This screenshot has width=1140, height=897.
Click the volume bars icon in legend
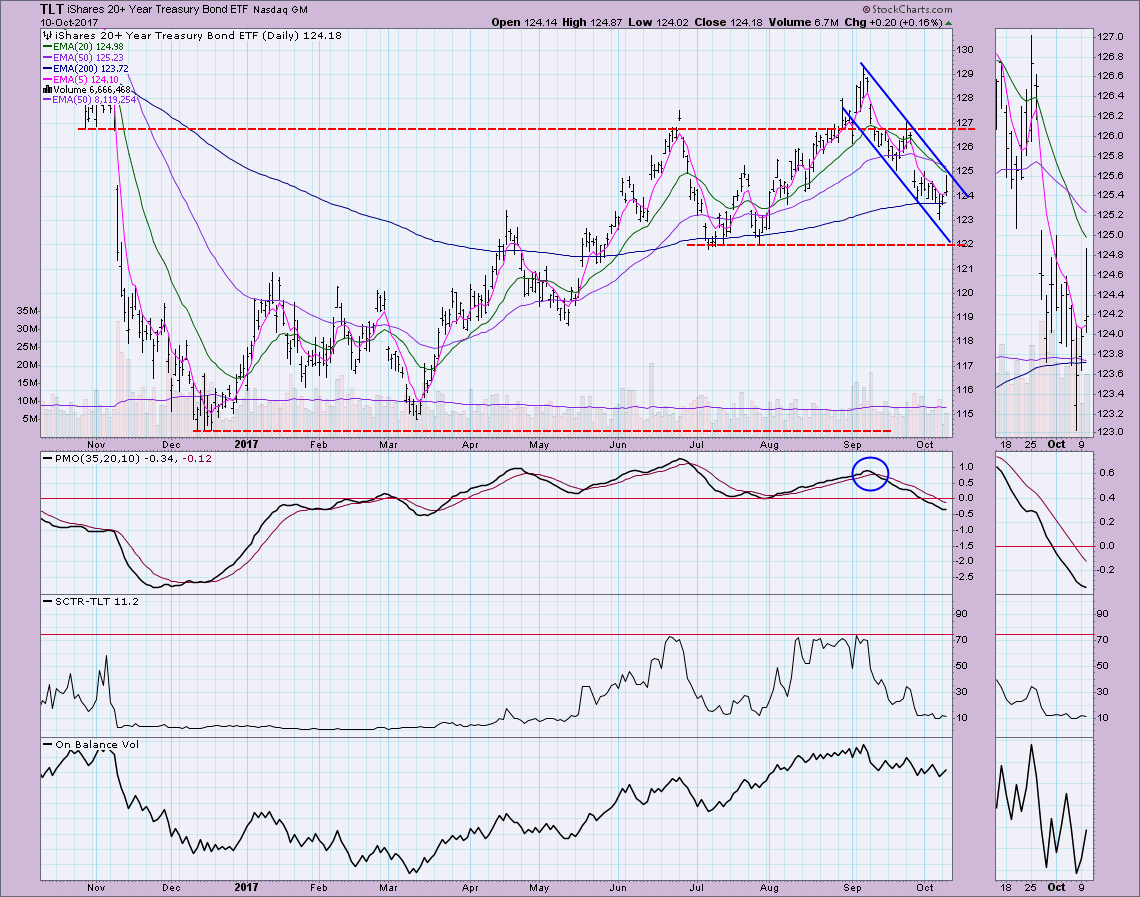[x=45, y=89]
